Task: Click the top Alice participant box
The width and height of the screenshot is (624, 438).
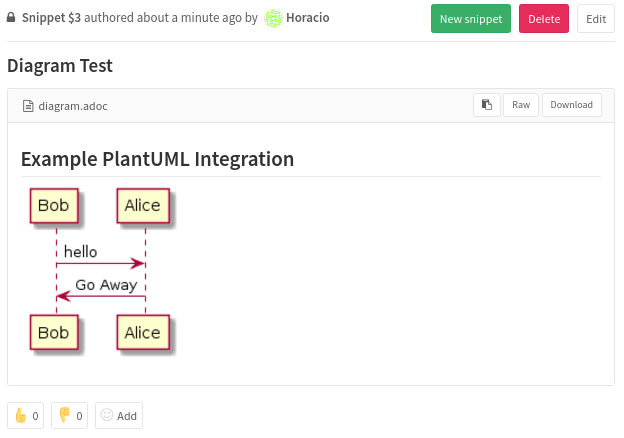Action: (142, 206)
